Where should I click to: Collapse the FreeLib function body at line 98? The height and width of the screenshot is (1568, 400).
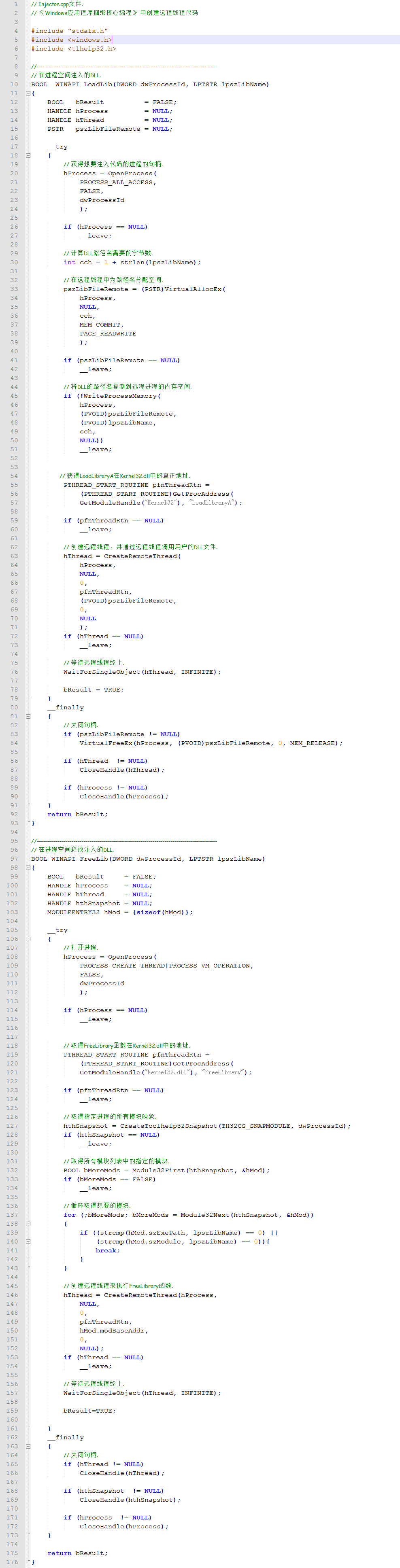[x=28, y=868]
